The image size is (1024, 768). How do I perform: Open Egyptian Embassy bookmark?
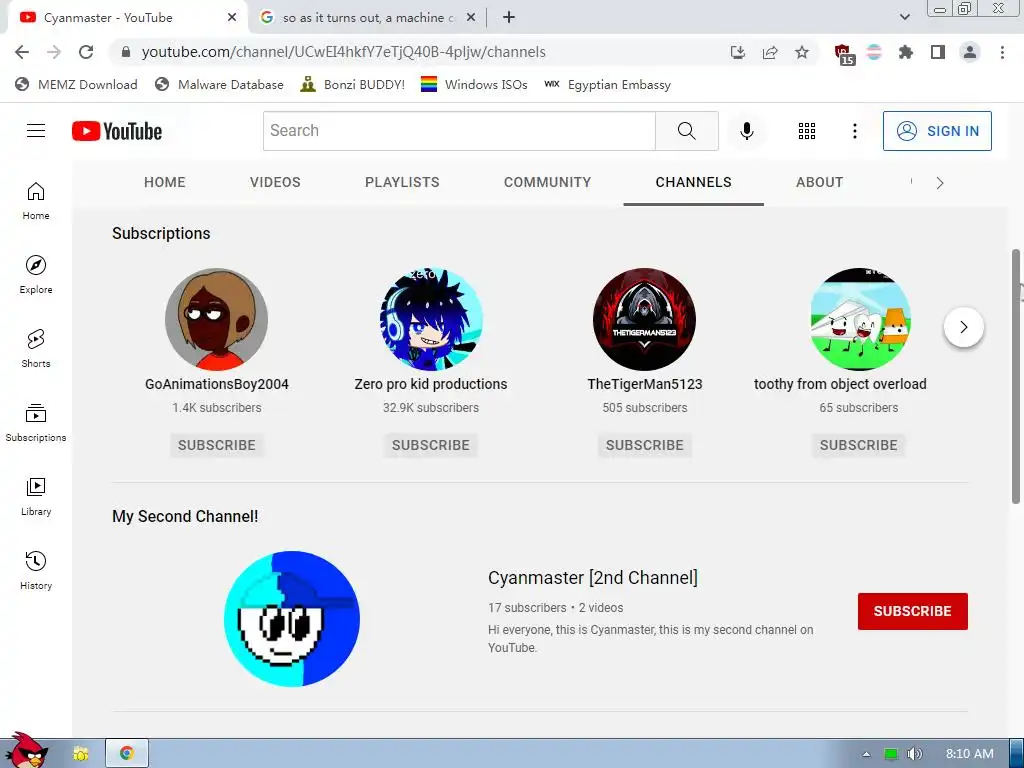coord(607,85)
